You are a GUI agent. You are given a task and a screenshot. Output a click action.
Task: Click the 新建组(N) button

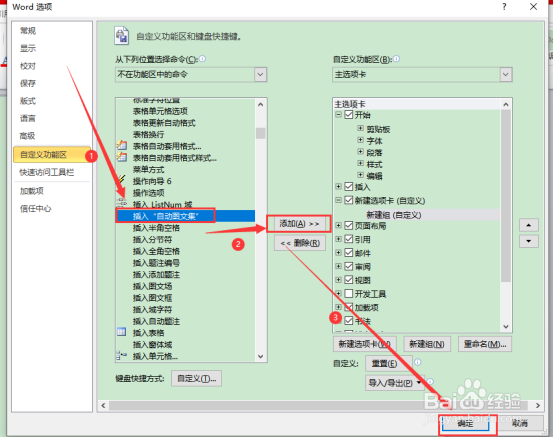click(x=427, y=344)
